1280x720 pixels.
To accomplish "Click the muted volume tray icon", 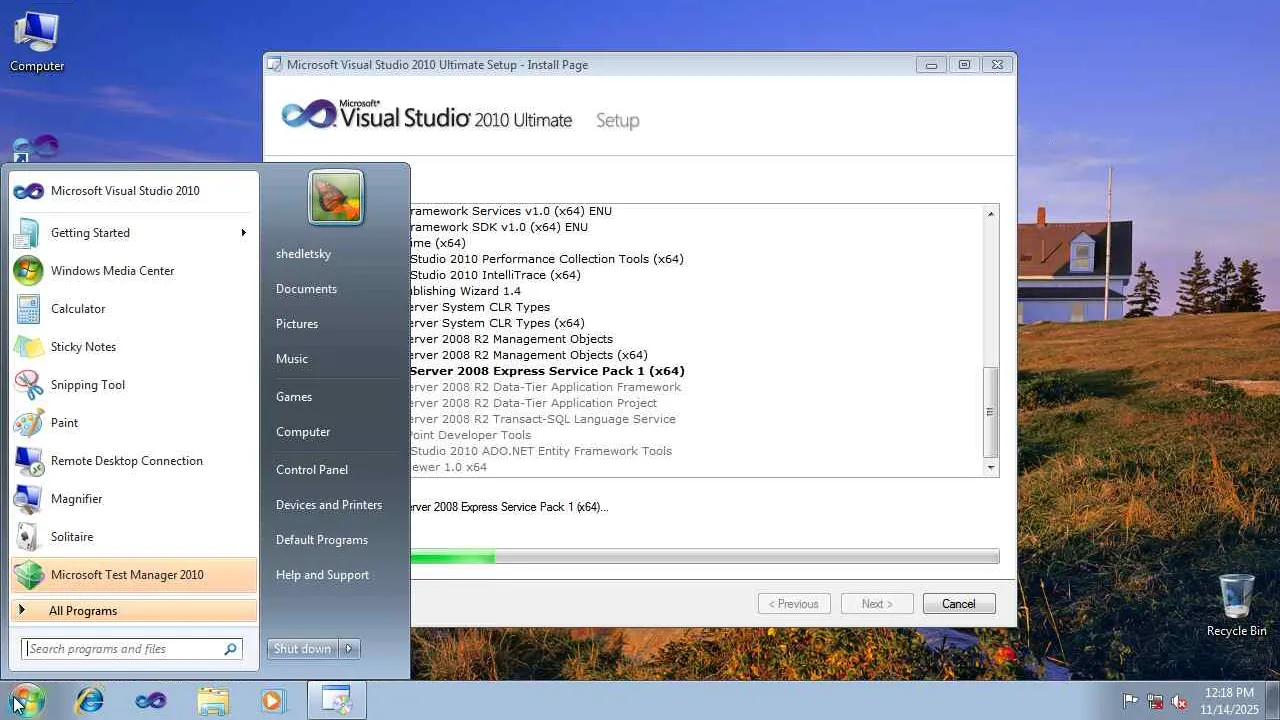I will click(1180, 701).
